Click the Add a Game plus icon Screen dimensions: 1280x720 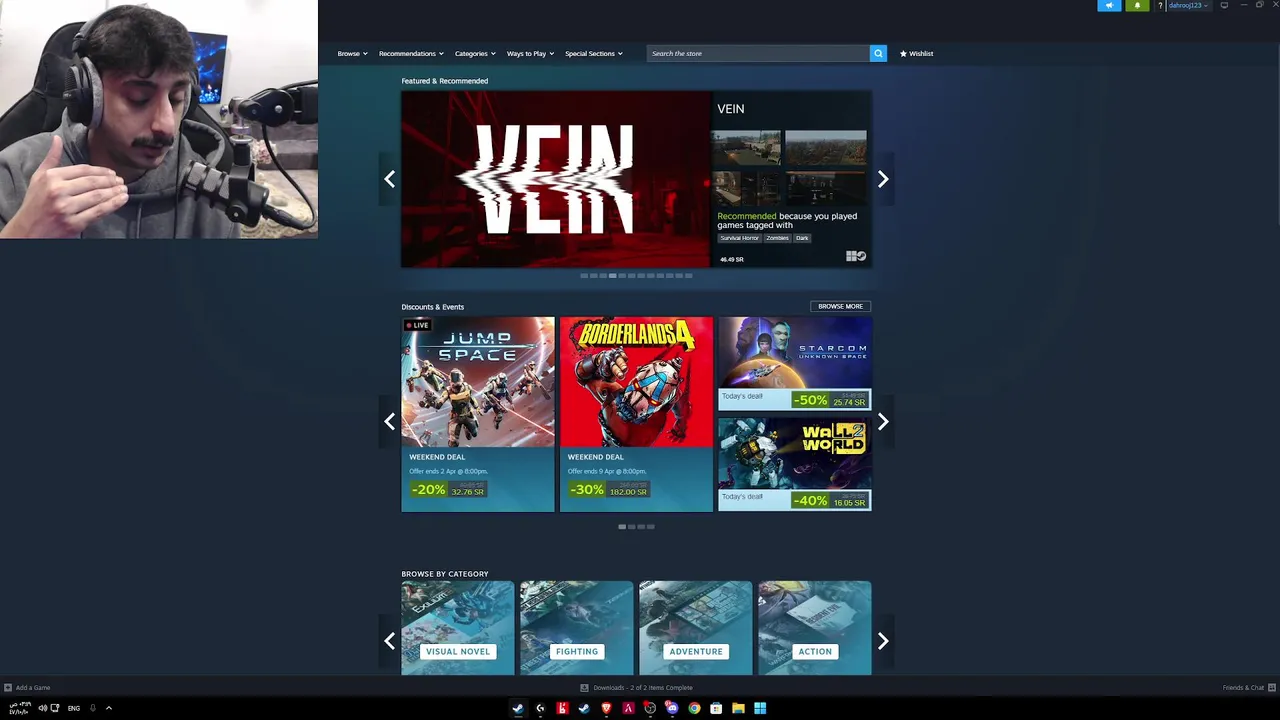coord(7,687)
